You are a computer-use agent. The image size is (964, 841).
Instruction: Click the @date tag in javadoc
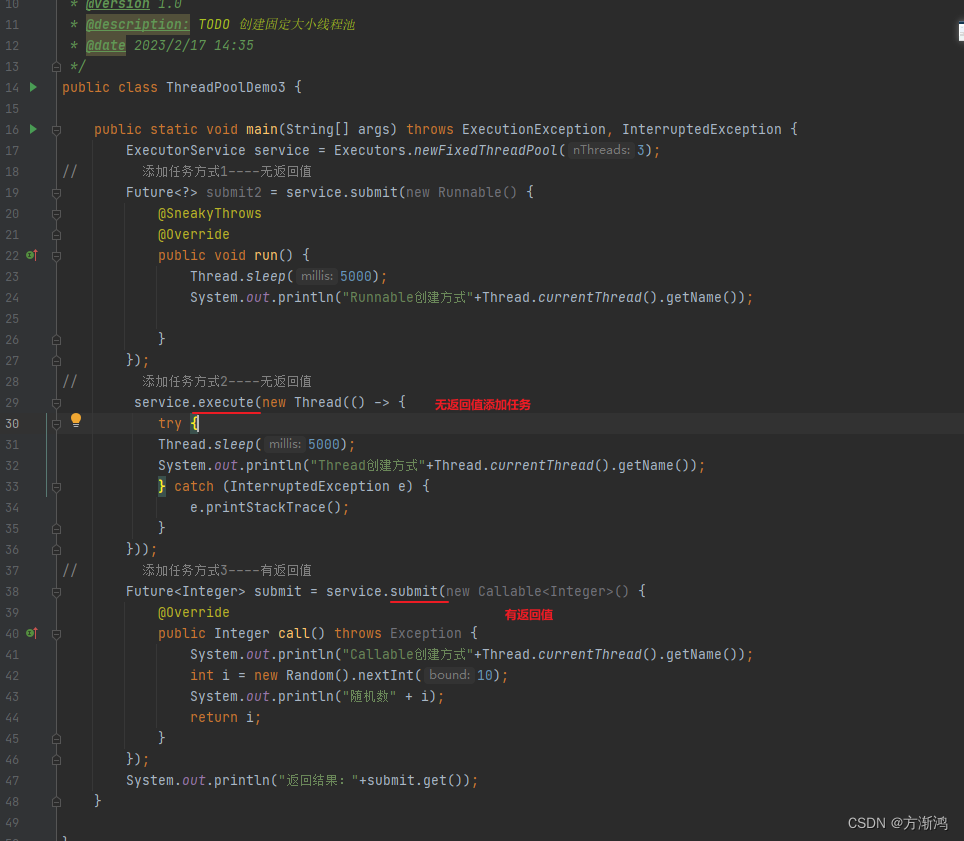point(105,45)
